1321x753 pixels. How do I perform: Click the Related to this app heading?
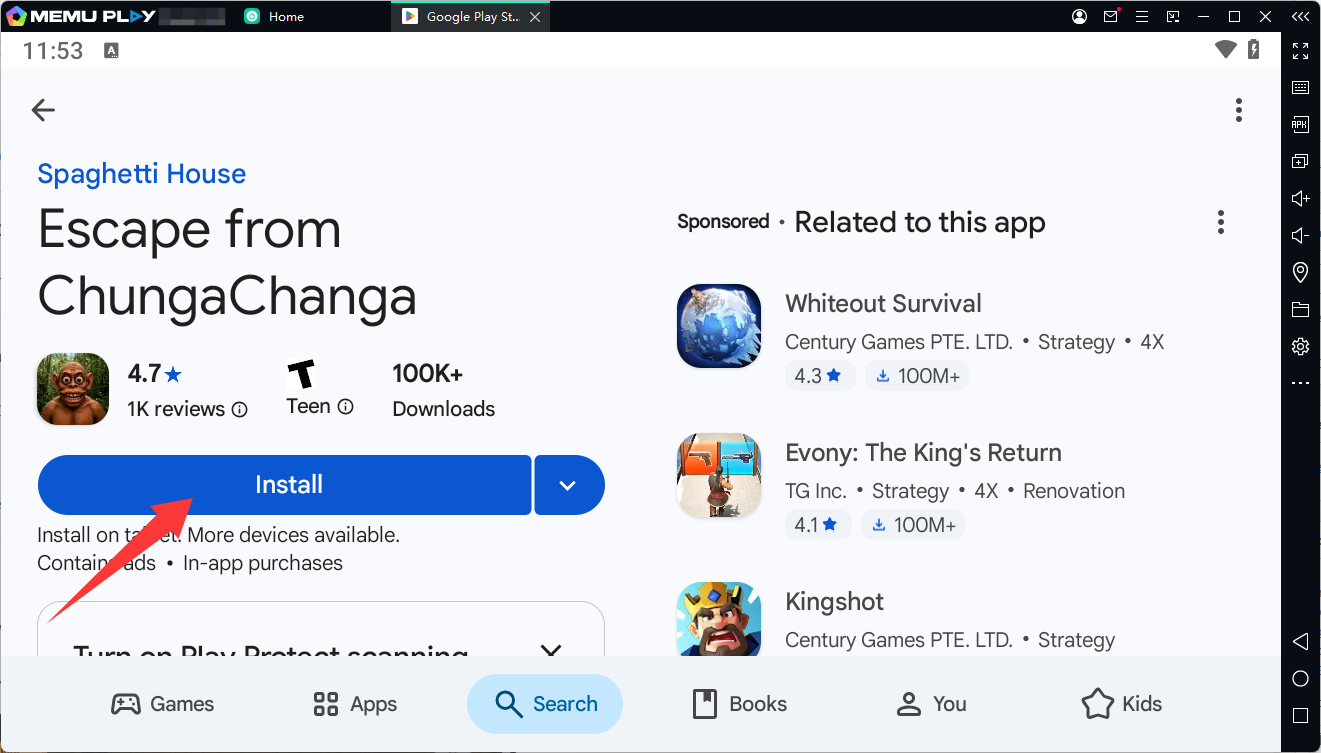pyautogui.click(x=920, y=223)
